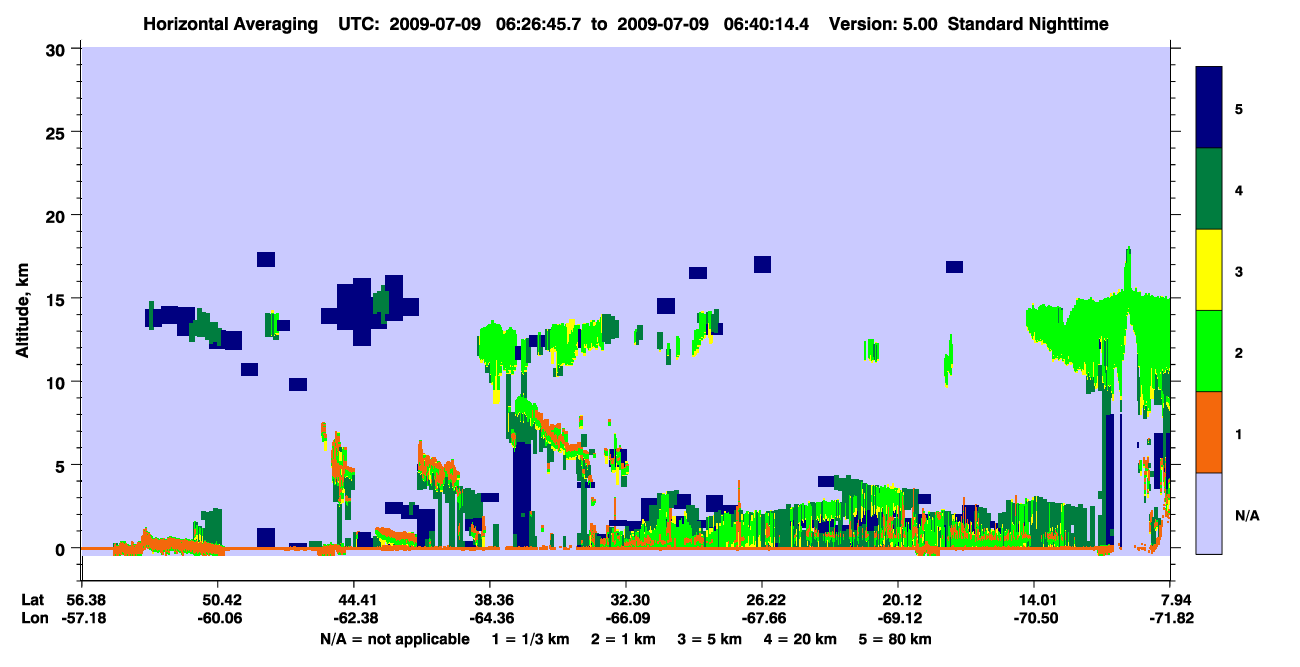The width and height of the screenshot is (1300, 667).
Task: Click the 15 km altitude tick label
Action: (x=56, y=299)
